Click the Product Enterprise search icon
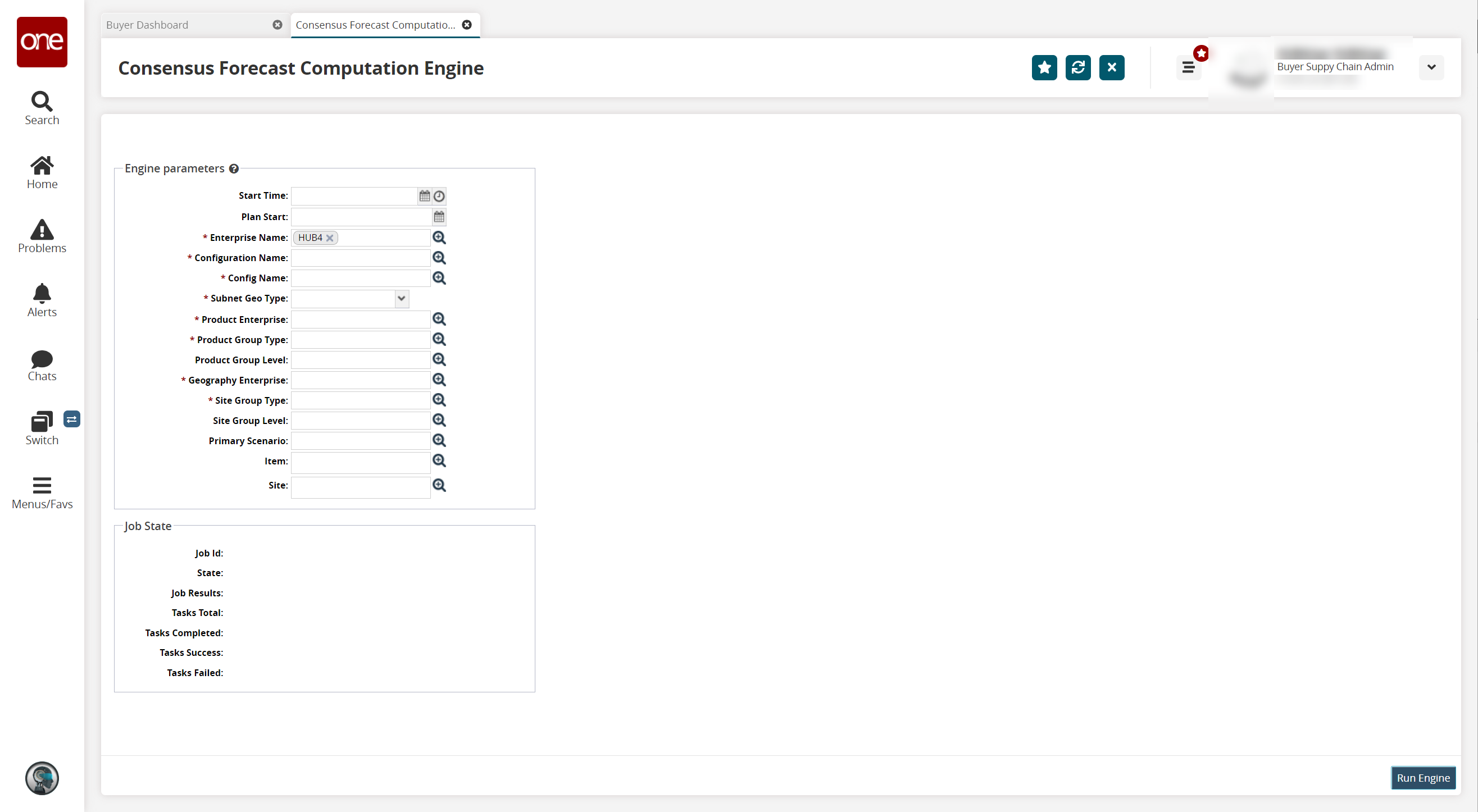Screen dimensions: 1478x812 click(x=439, y=319)
